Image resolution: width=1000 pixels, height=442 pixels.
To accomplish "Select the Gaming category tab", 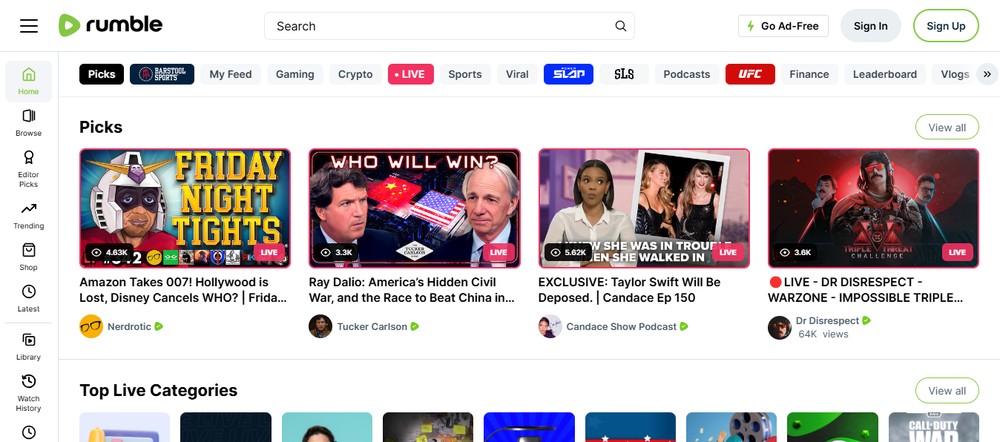I will [295, 74].
